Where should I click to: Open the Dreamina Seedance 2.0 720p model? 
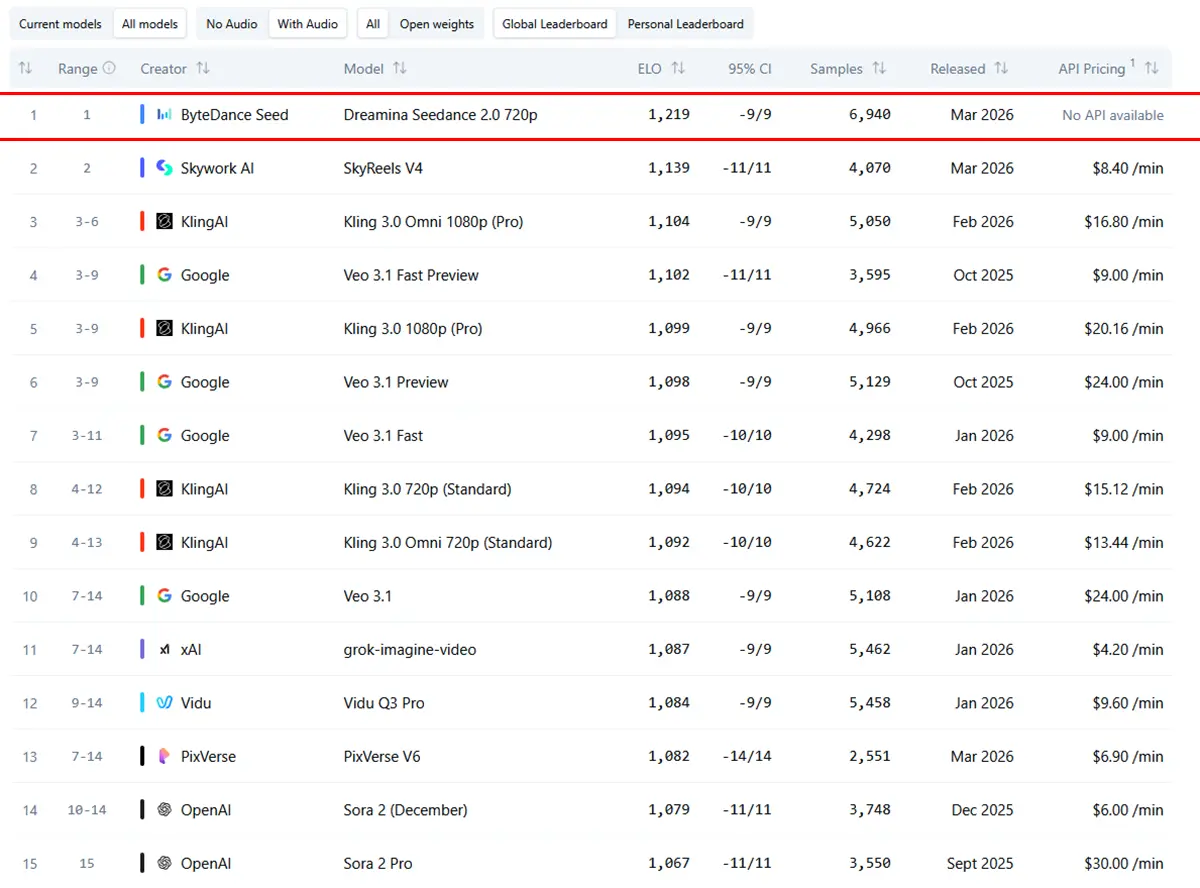click(x=440, y=115)
